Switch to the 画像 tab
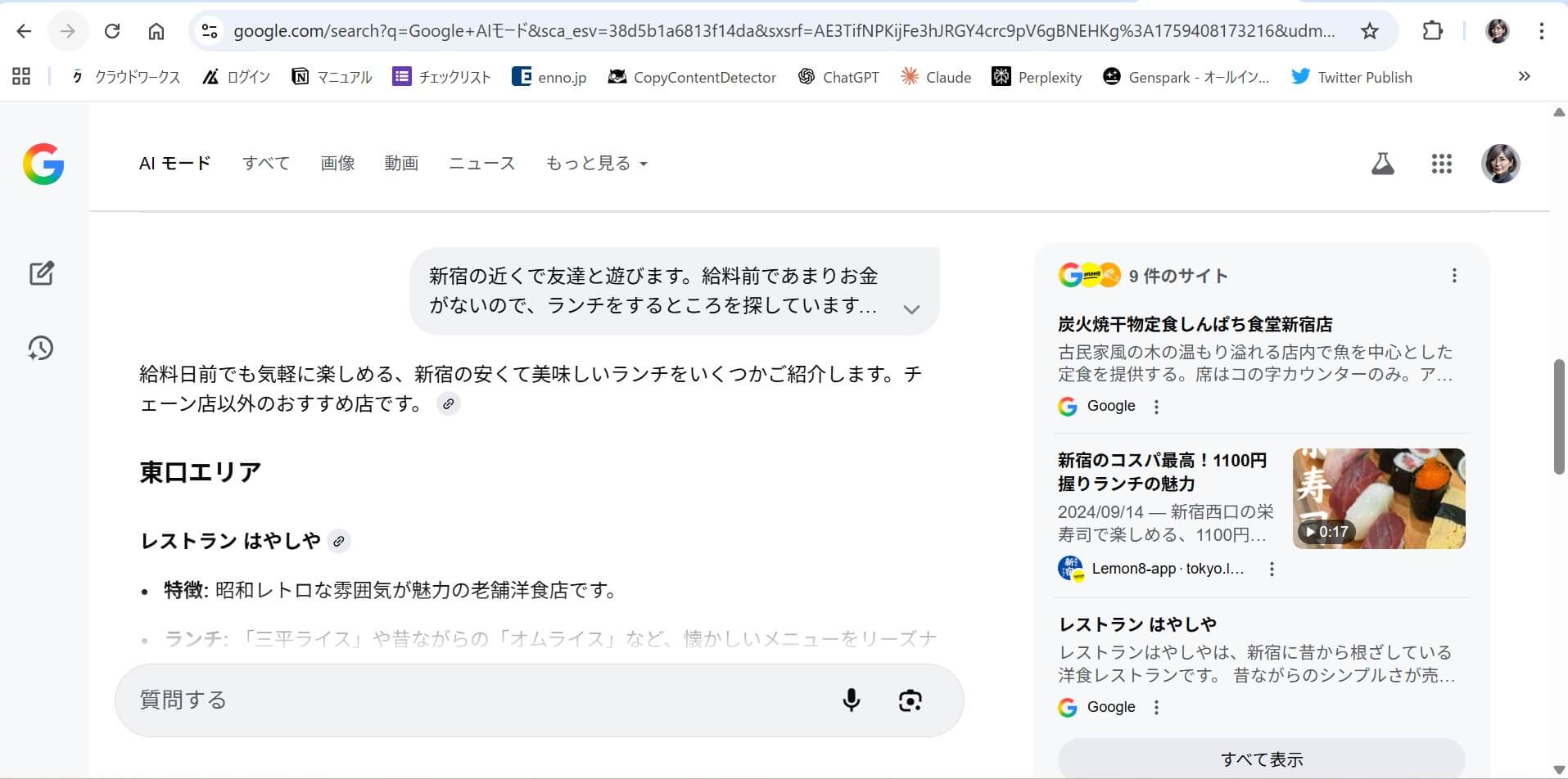The width and height of the screenshot is (1568, 779). pos(337,164)
